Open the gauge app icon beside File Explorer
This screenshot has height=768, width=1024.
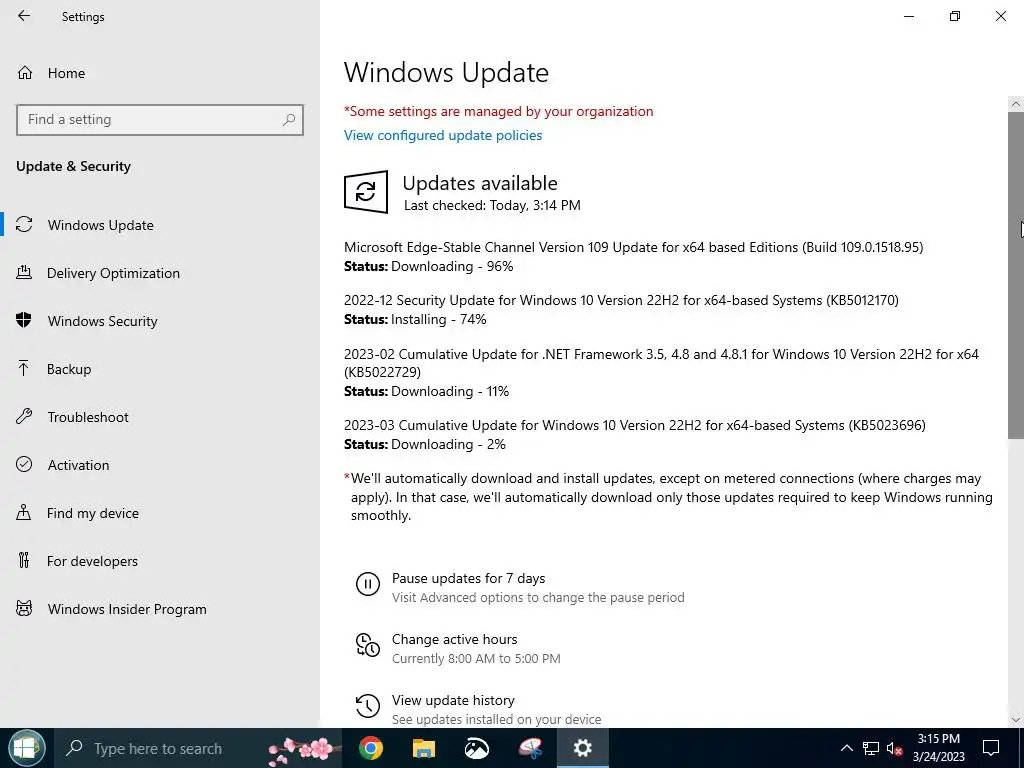[x=477, y=748]
